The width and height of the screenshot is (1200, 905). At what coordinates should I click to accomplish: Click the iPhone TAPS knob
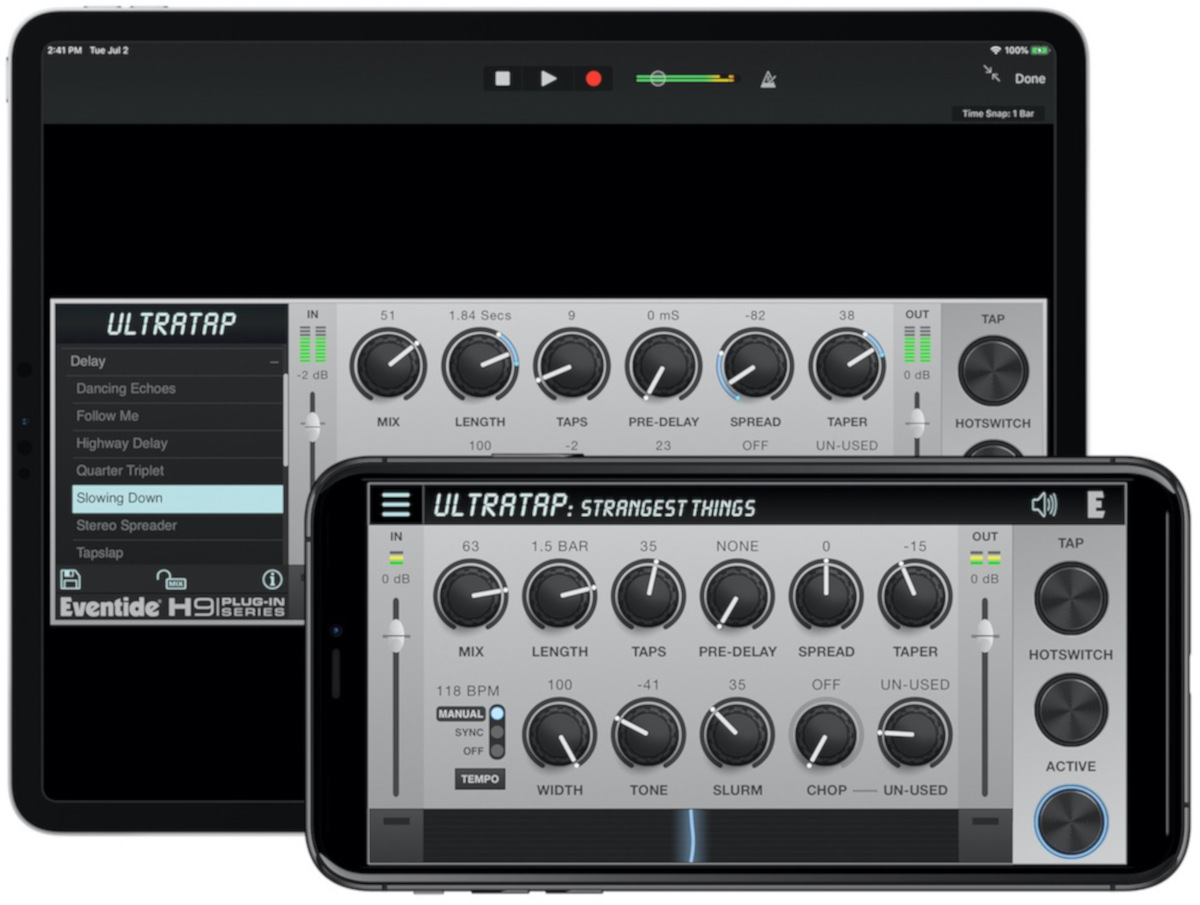coord(649,596)
